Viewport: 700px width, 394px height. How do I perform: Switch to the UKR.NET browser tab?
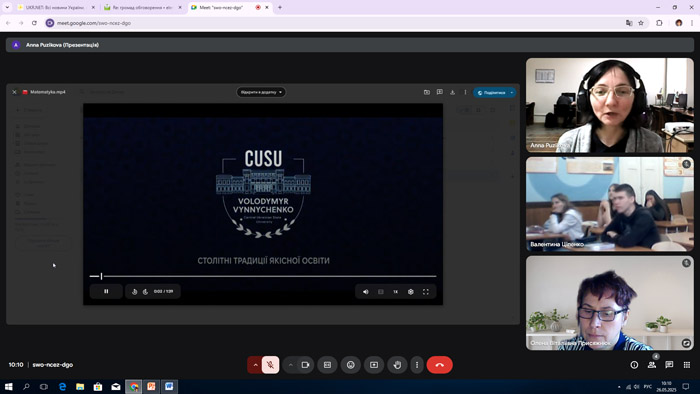[56, 8]
